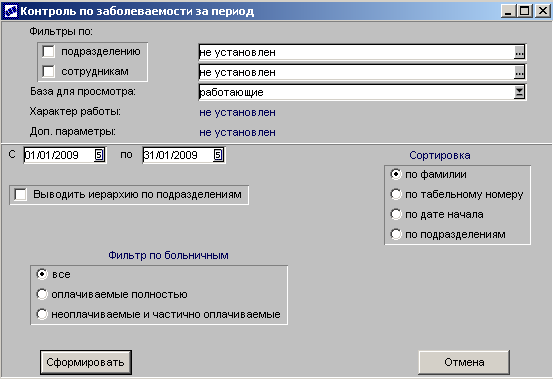The height and width of the screenshot is (379, 553).
Task: Enable the сотрудникам filter checkbox
Action: (48, 72)
